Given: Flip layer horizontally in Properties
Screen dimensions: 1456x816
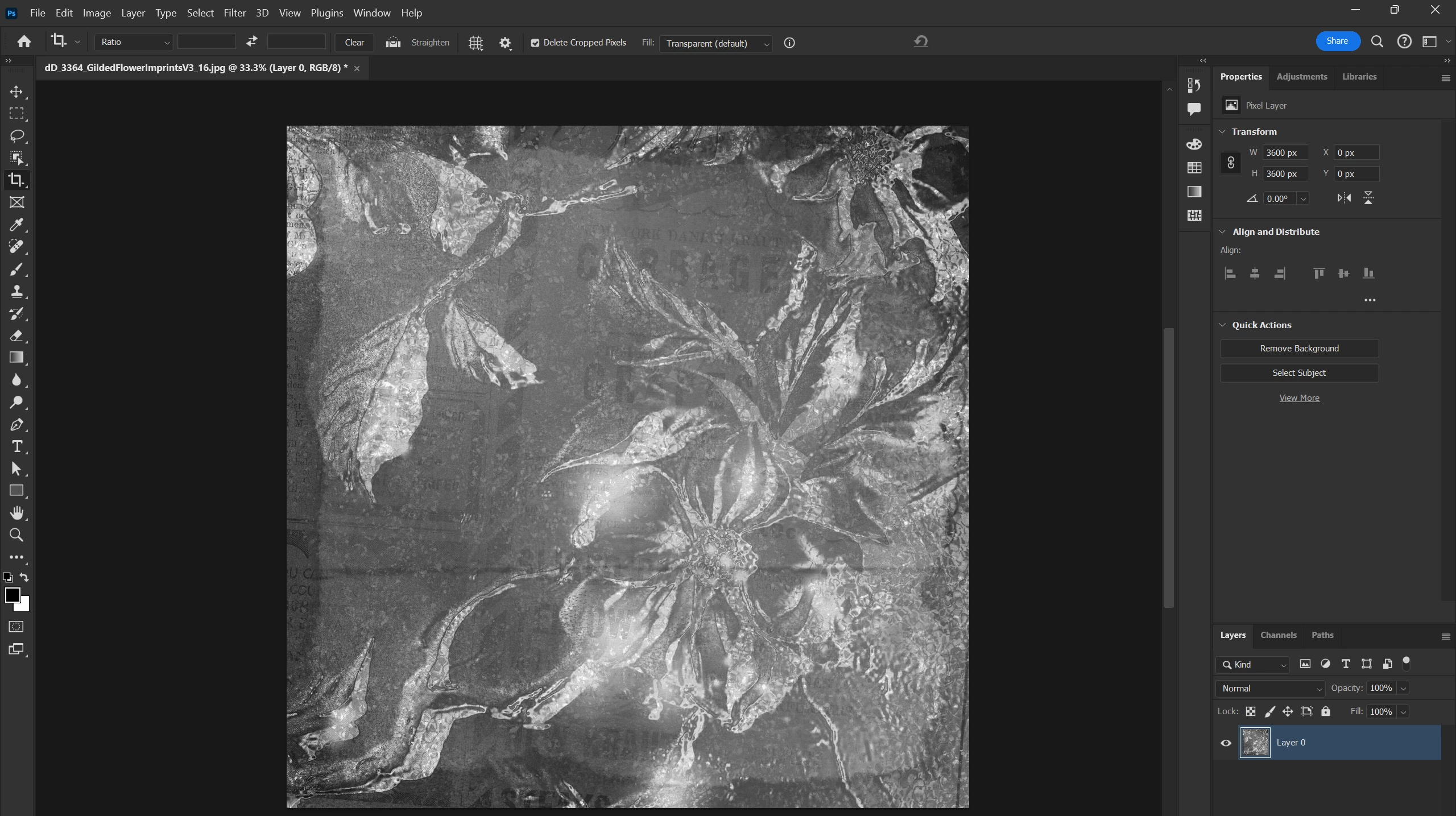Looking at the screenshot, I should [x=1344, y=198].
